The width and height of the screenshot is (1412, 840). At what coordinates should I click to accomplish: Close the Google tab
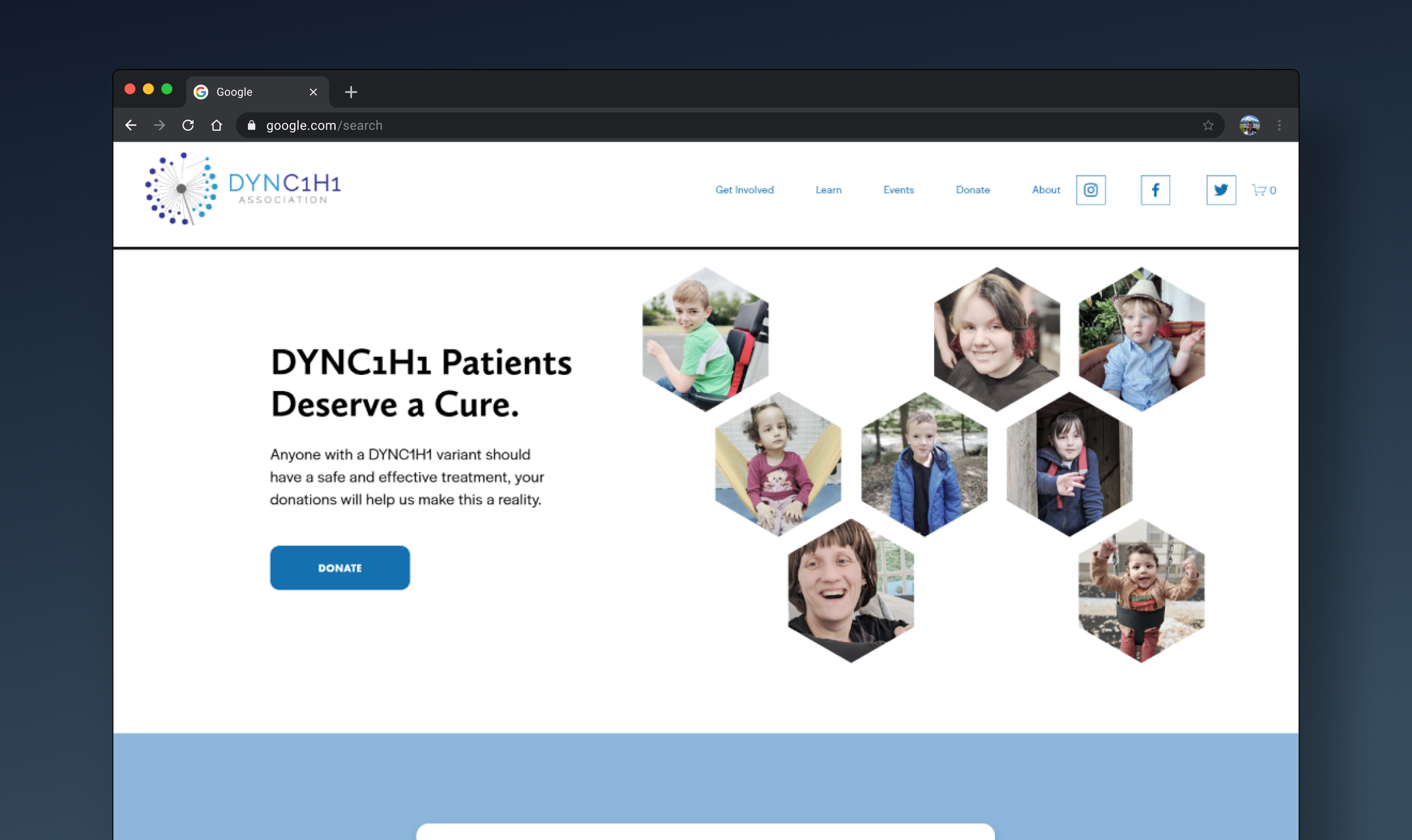point(313,91)
